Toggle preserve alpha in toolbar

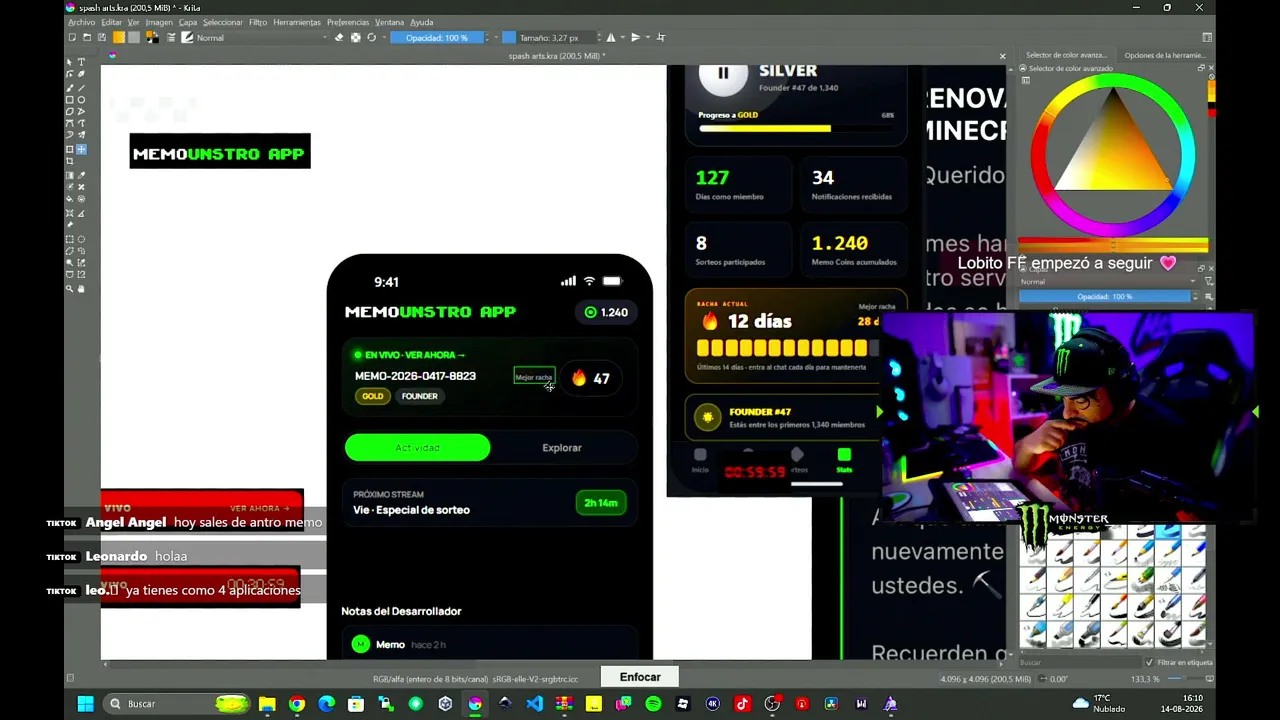point(355,38)
